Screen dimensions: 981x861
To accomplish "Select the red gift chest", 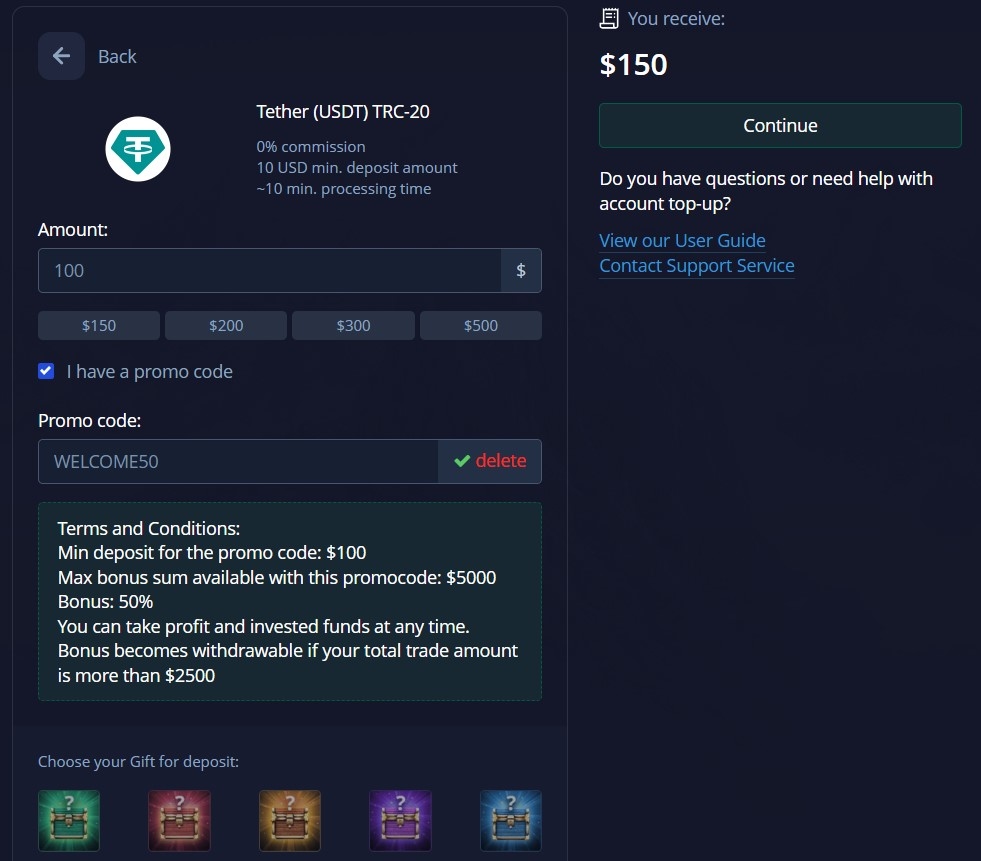I will click(x=179, y=820).
